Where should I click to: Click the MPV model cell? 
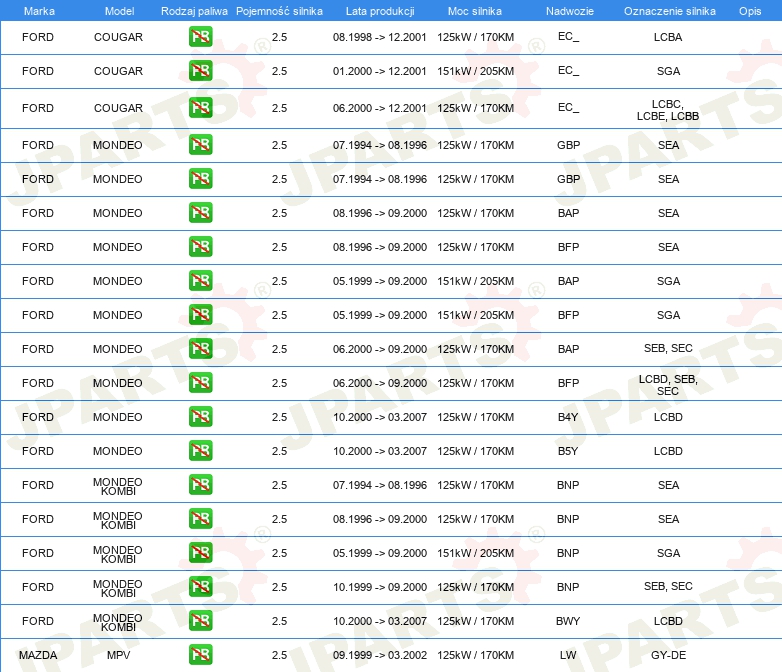pos(118,655)
